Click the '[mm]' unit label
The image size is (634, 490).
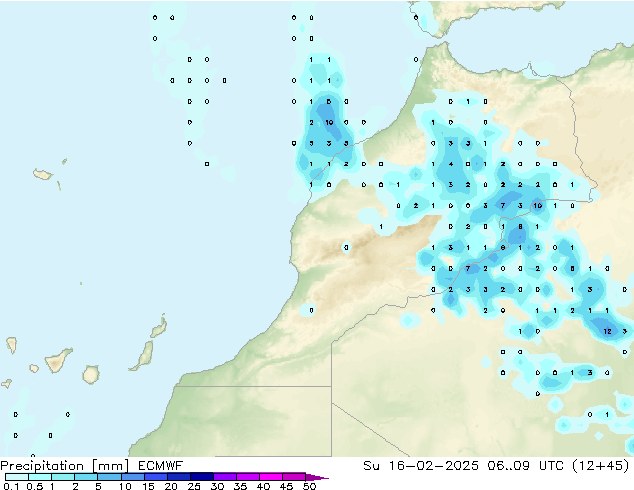pos(110,466)
